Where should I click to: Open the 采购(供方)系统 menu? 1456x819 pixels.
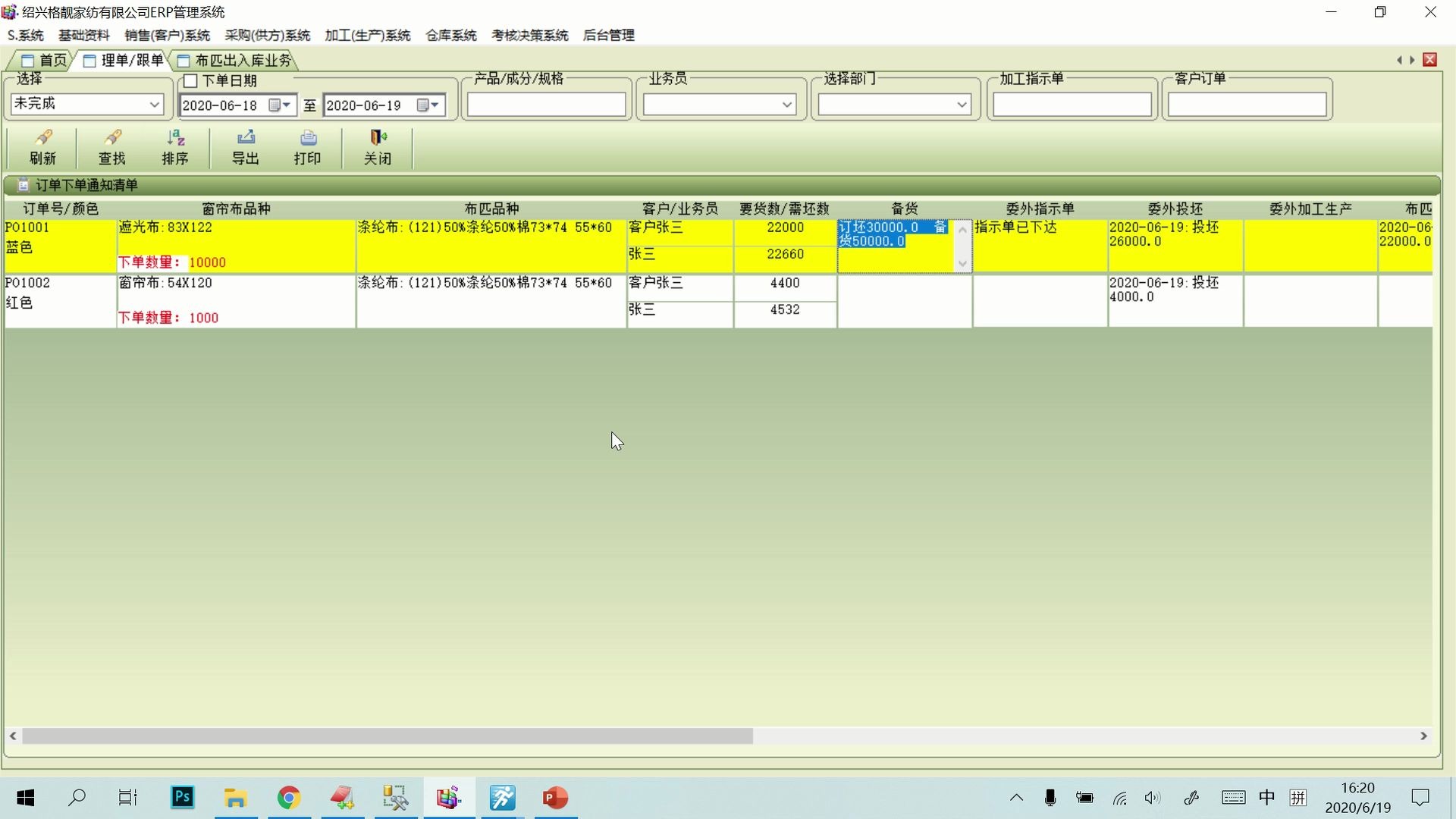[x=268, y=36]
